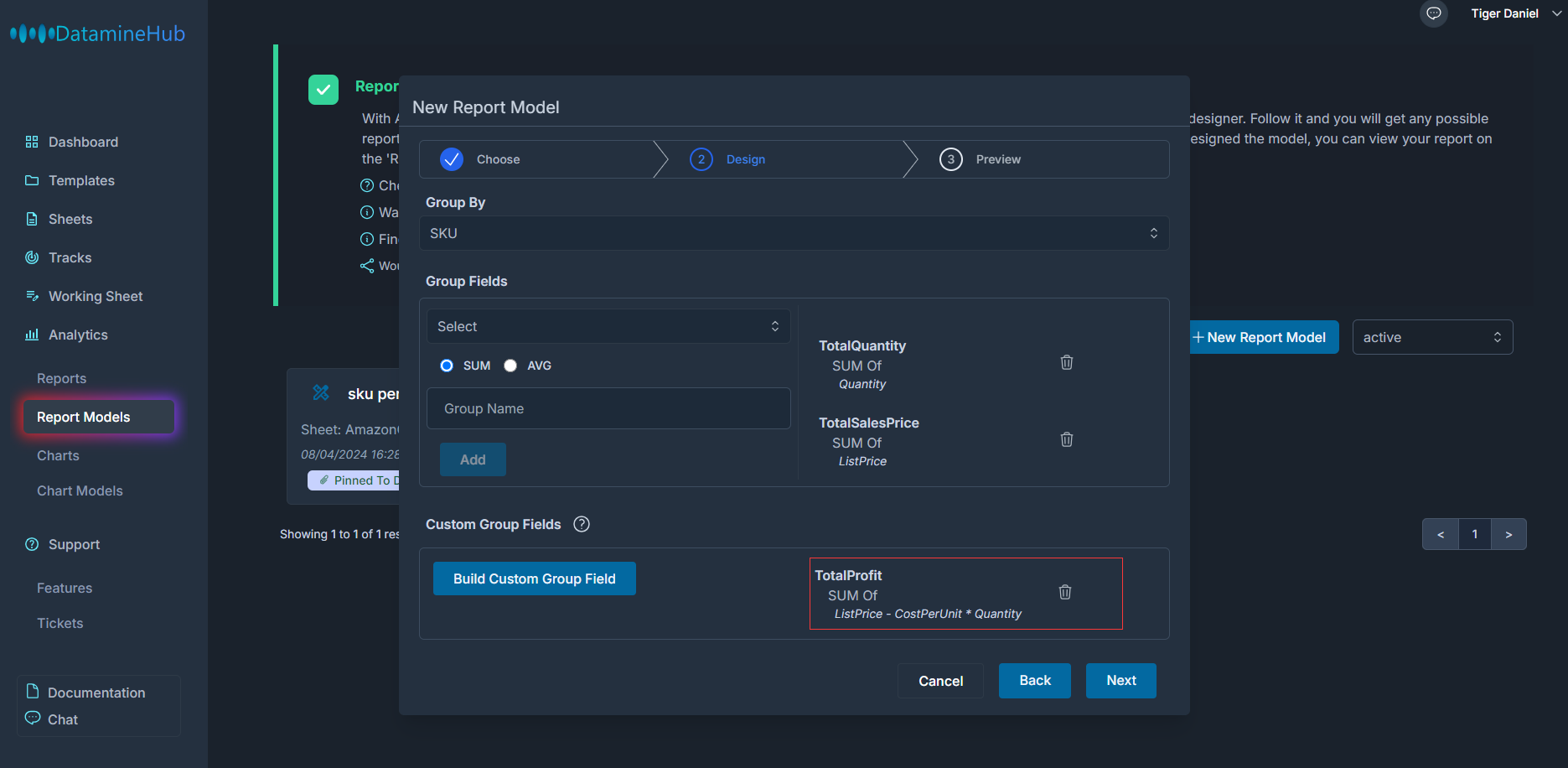Delete the TotalQuantity group field

pos(1067,362)
